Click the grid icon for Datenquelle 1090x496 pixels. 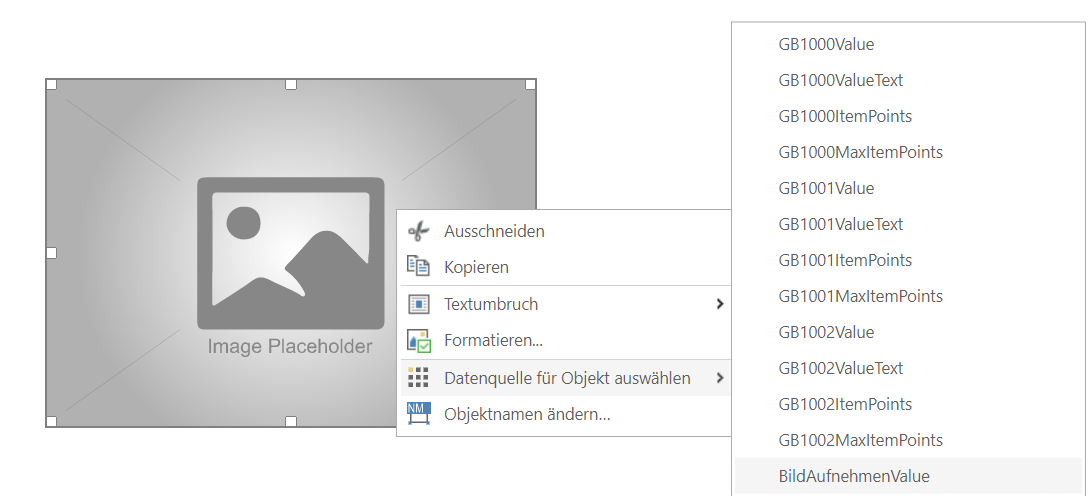pyautogui.click(x=418, y=378)
